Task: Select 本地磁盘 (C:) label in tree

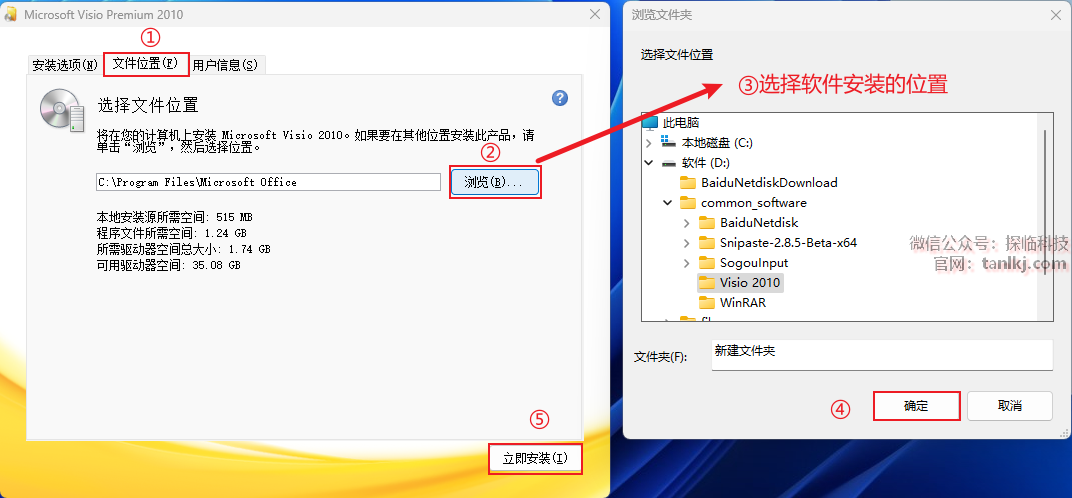Action: click(x=717, y=143)
